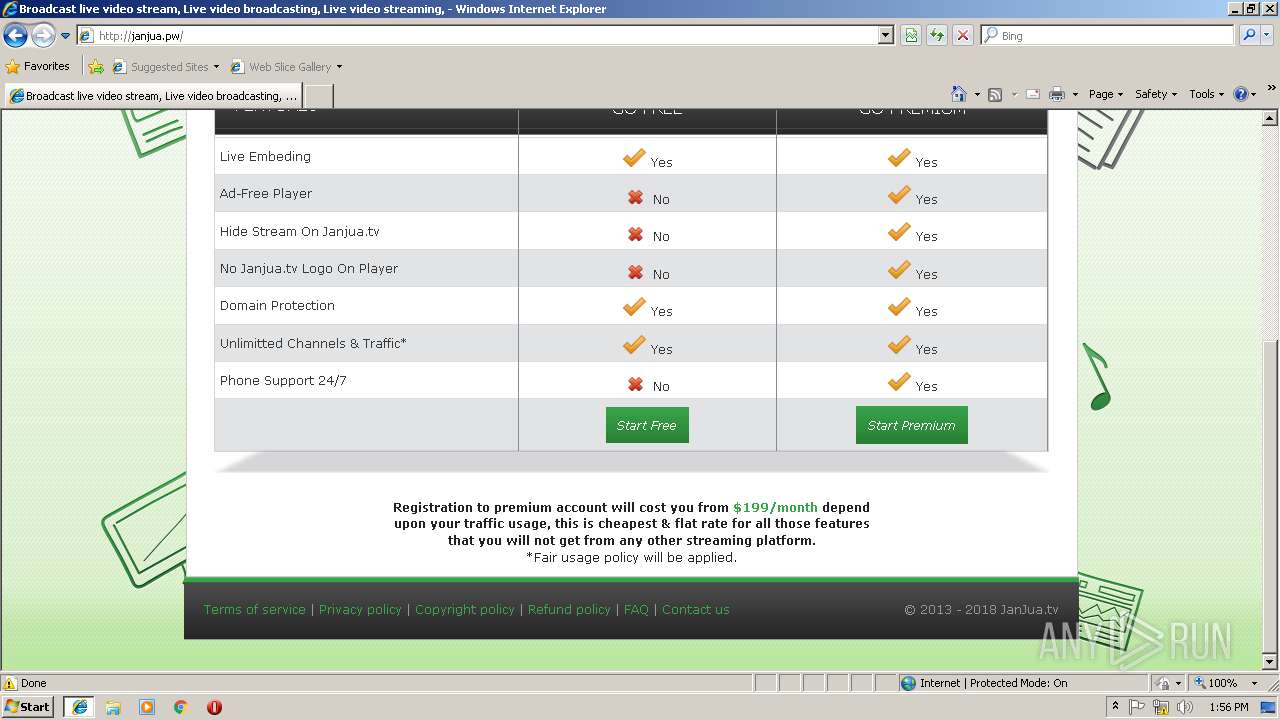Click the browser Back arrow button

pos(15,36)
